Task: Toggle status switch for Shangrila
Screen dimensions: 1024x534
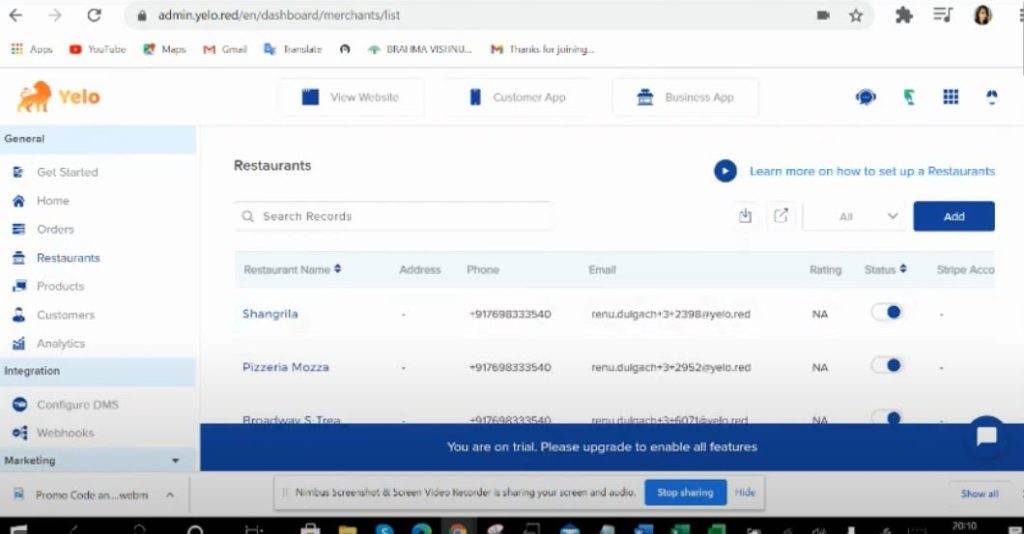Action: point(886,312)
